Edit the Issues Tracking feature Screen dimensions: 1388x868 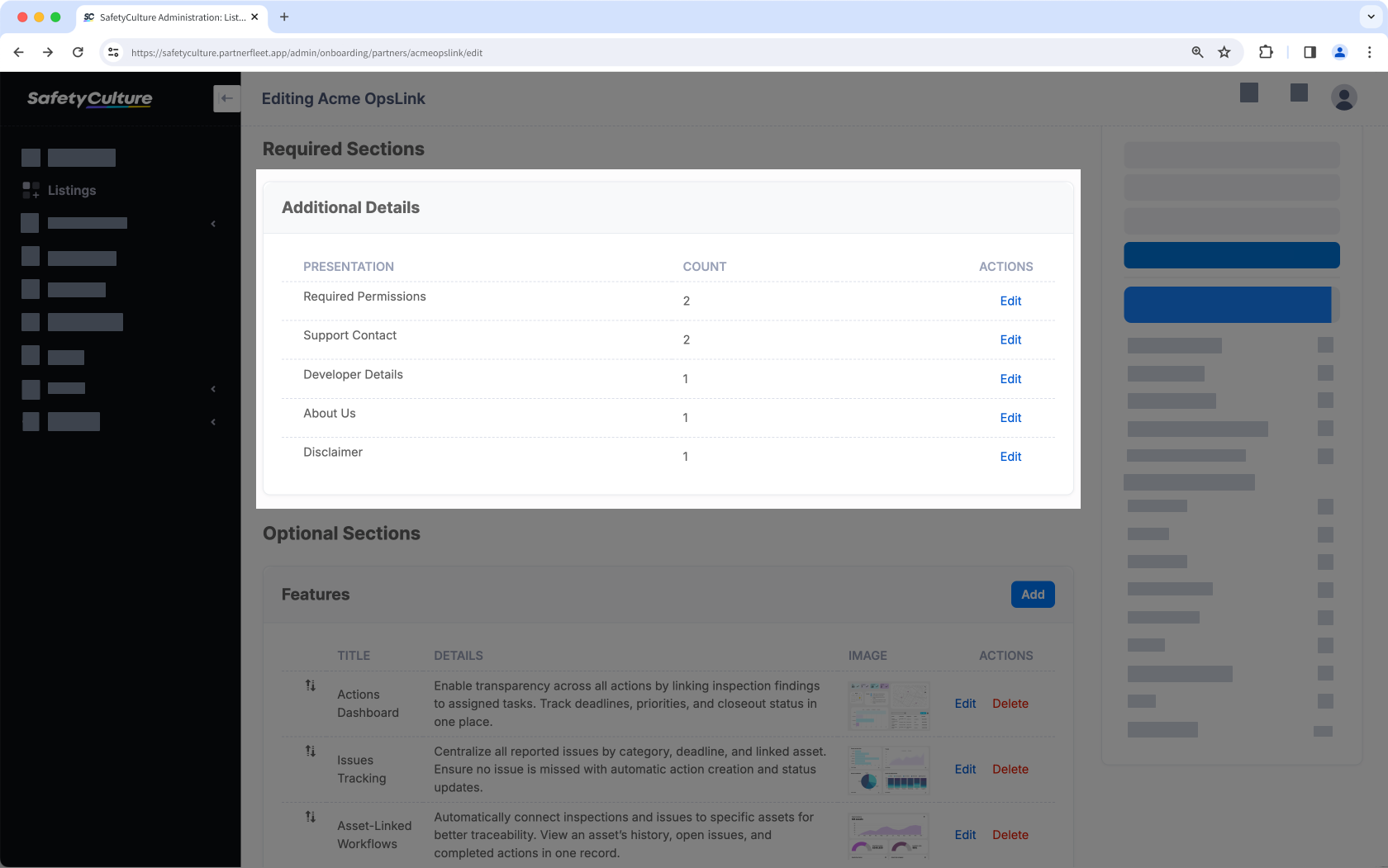[965, 769]
